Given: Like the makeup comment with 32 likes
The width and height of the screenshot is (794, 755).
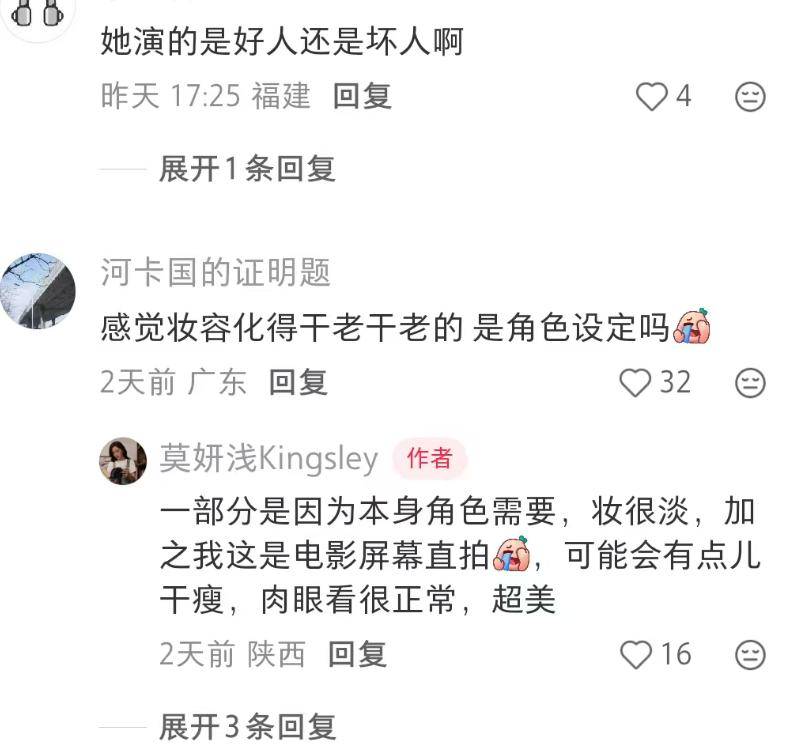Looking at the screenshot, I should coord(635,383).
